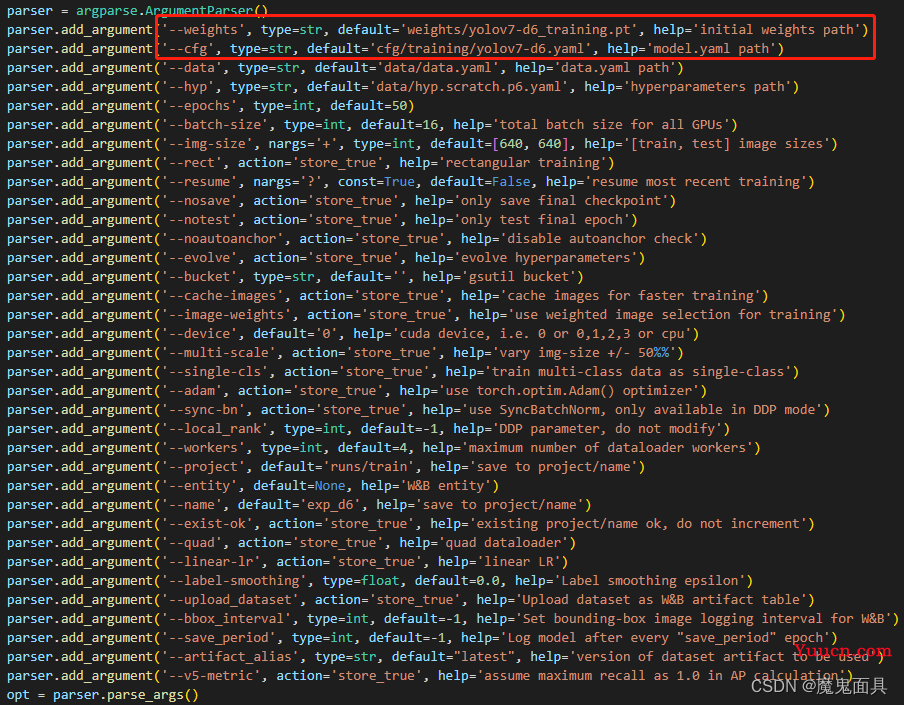This screenshot has height=705, width=904.
Task: Click the '--quad' argument name
Action: coord(191,544)
